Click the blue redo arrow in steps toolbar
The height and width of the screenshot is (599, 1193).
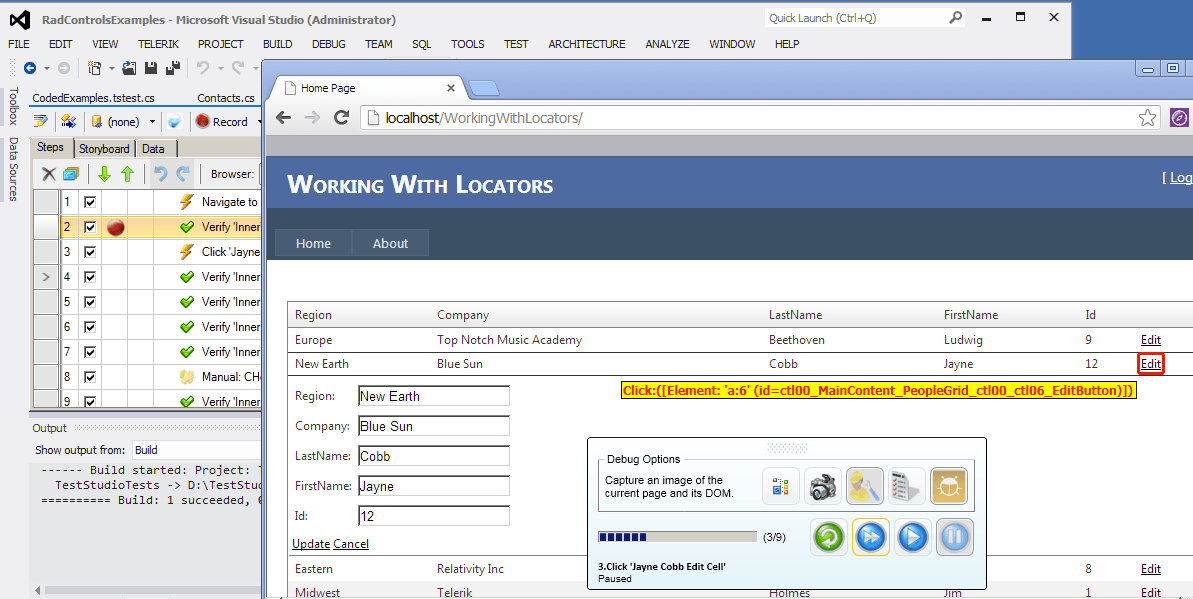click(x=183, y=174)
